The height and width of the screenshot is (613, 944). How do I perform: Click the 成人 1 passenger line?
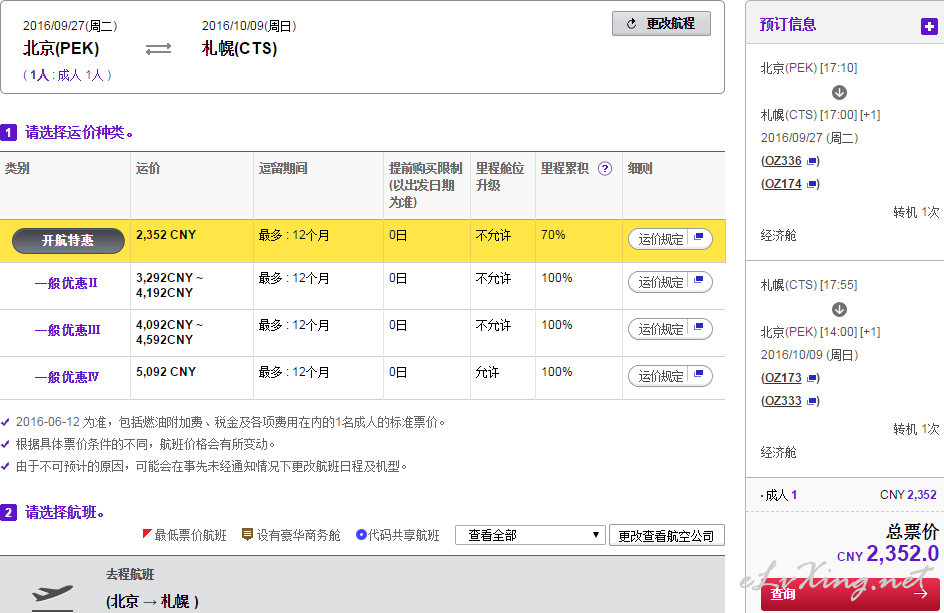pos(848,495)
